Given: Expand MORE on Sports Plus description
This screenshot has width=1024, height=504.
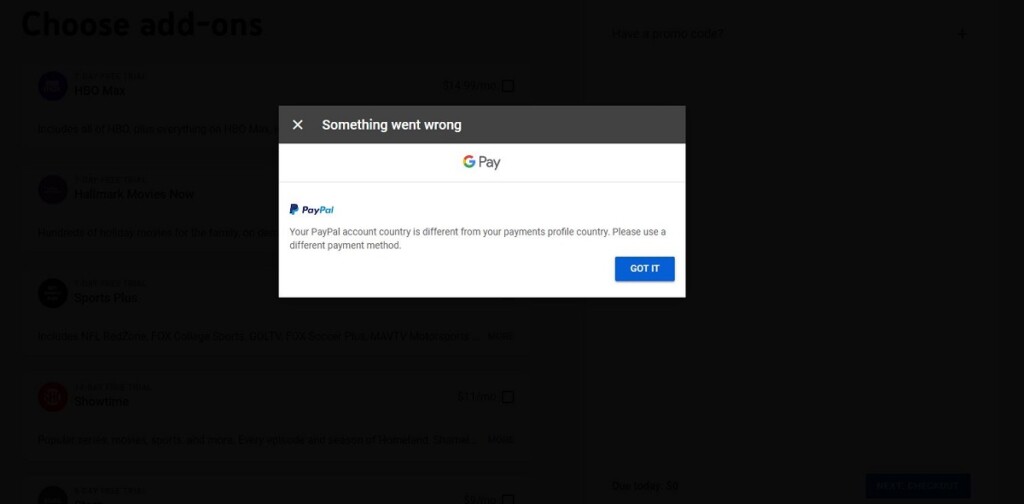Looking at the screenshot, I should pyautogui.click(x=500, y=336).
